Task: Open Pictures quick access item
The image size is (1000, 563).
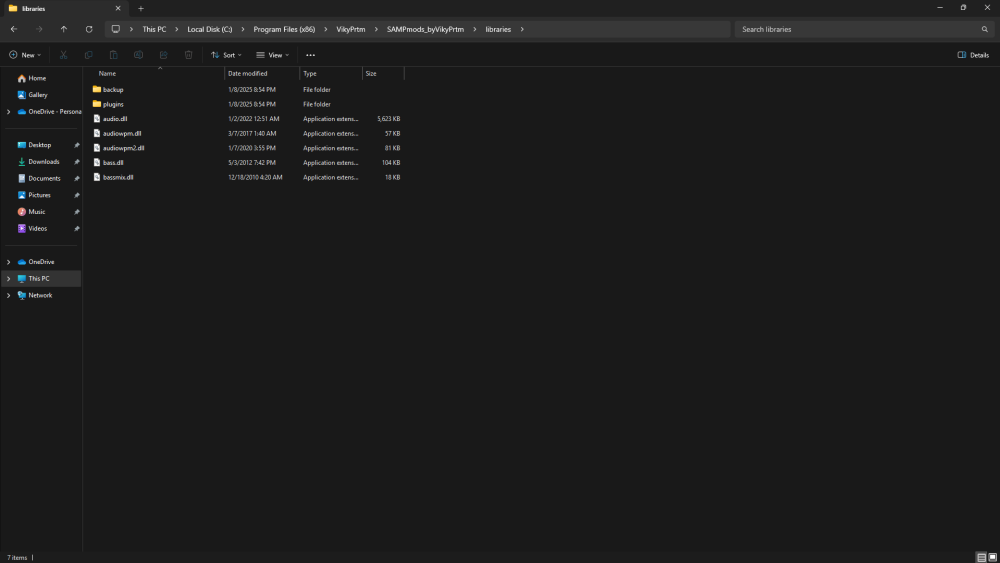Action: click(39, 195)
